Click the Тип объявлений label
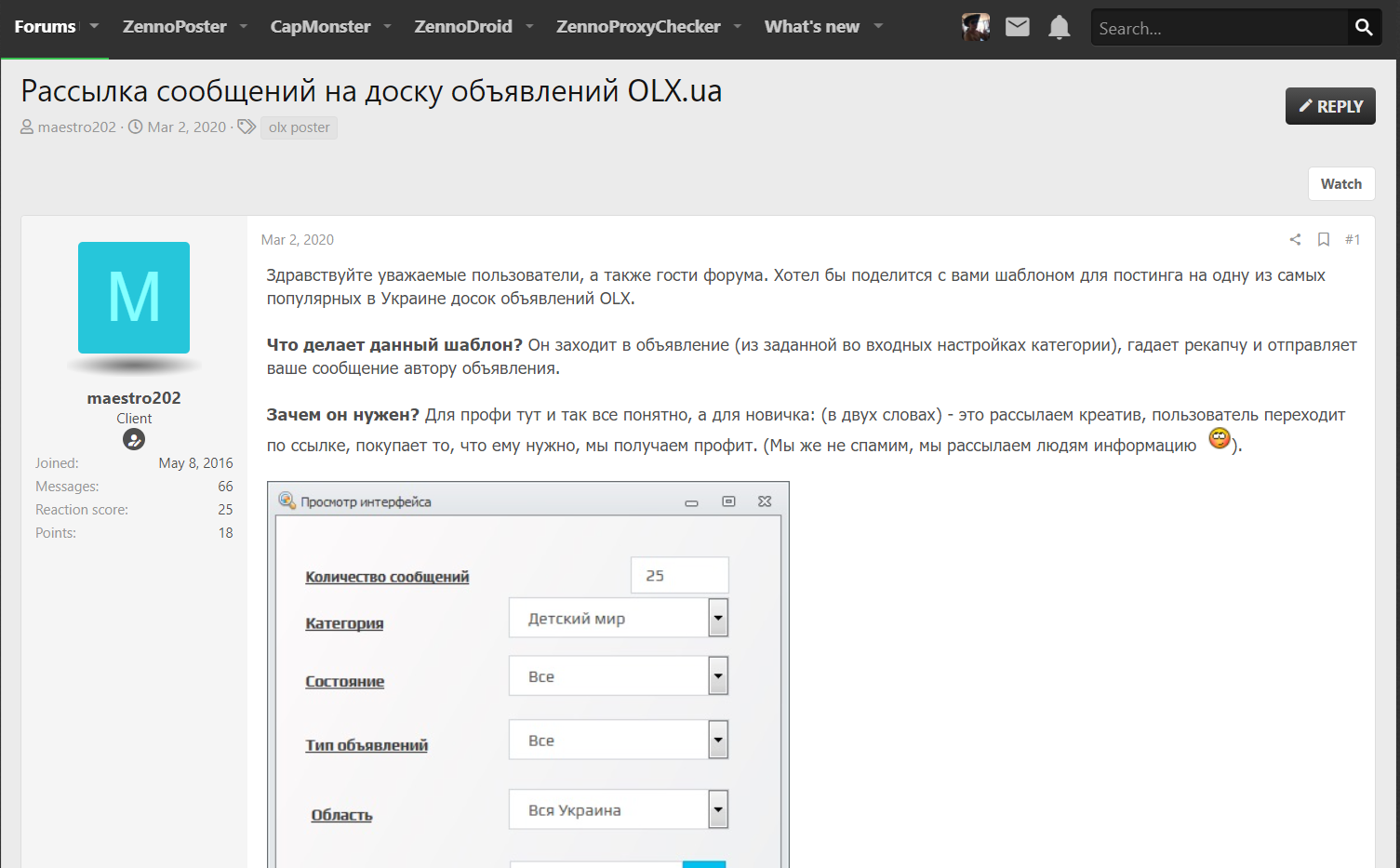The height and width of the screenshot is (868, 1400). coord(367,745)
